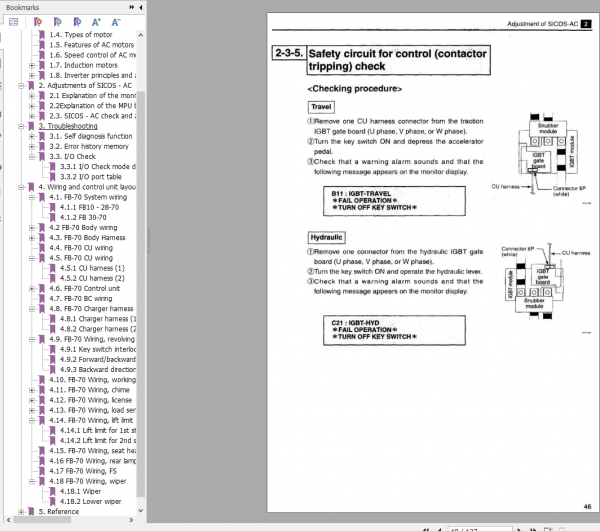
Task: Open bookmark 3.3.2 I/O port table
Action: pos(91,177)
